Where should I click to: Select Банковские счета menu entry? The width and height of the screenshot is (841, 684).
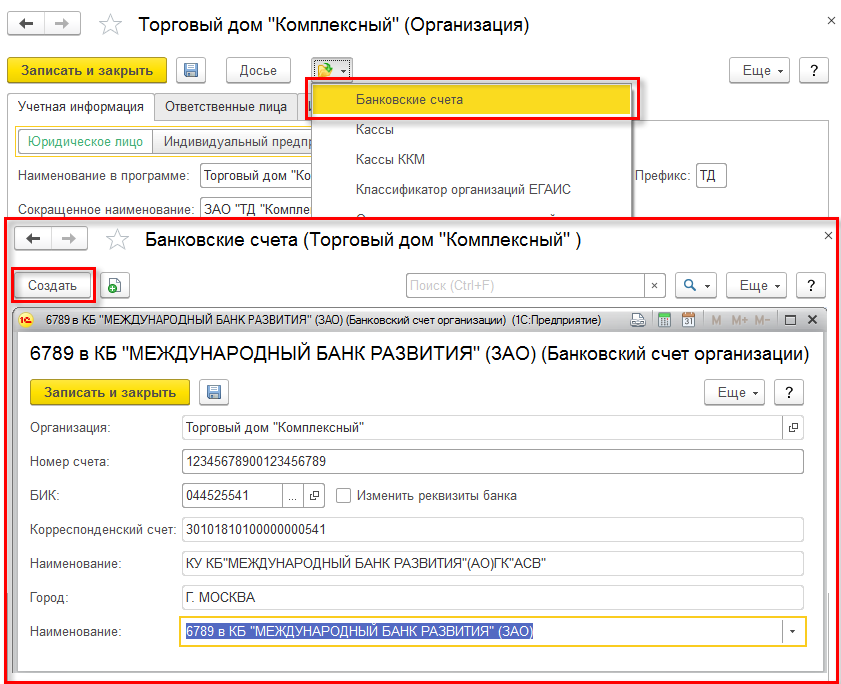(x=471, y=99)
